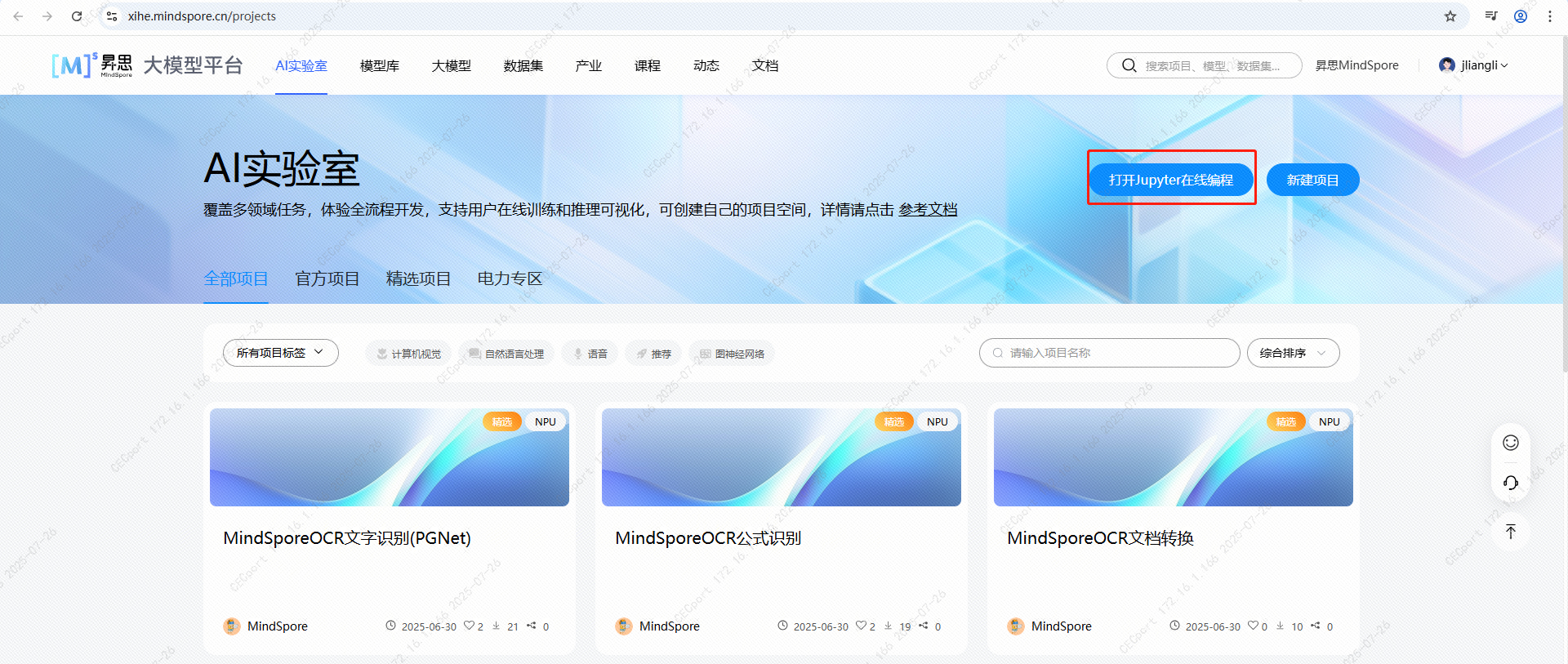The height and width of the screenshot is (664, 1568).
Task: Open the 产业 nav item
Action: 589,65
